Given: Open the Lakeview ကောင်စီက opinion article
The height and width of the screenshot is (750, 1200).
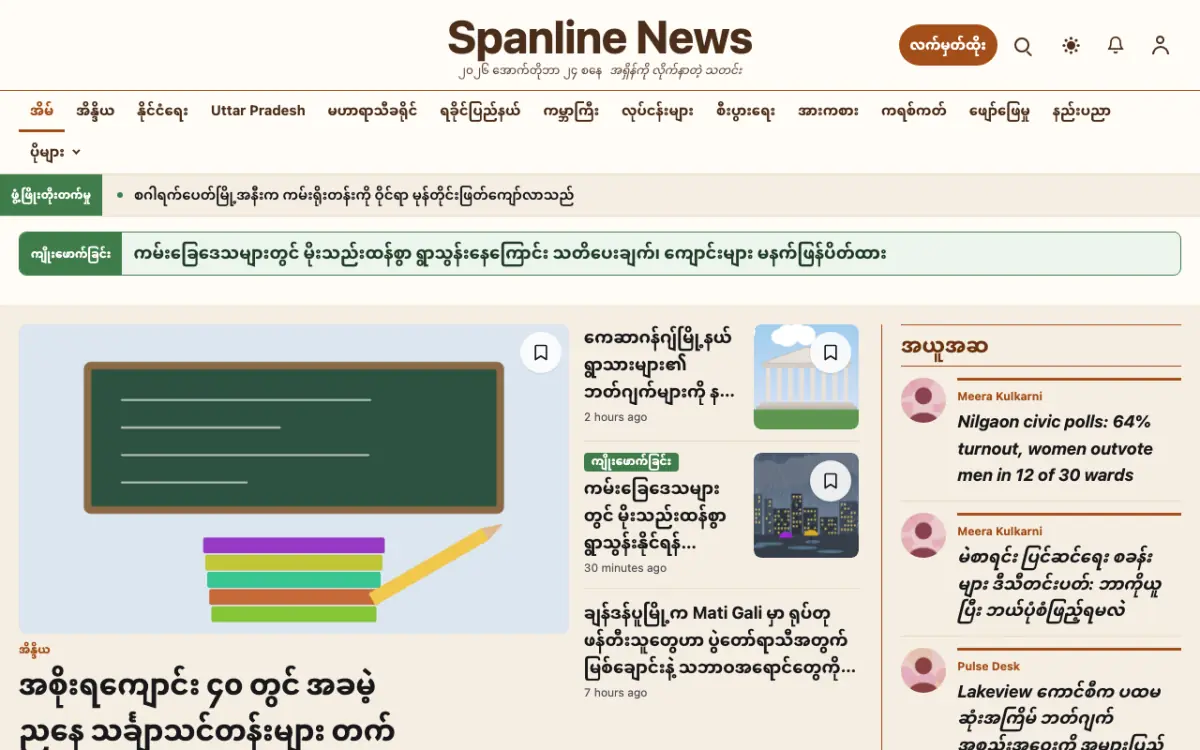Looking at the screenshot, I should coord(1061,716).
